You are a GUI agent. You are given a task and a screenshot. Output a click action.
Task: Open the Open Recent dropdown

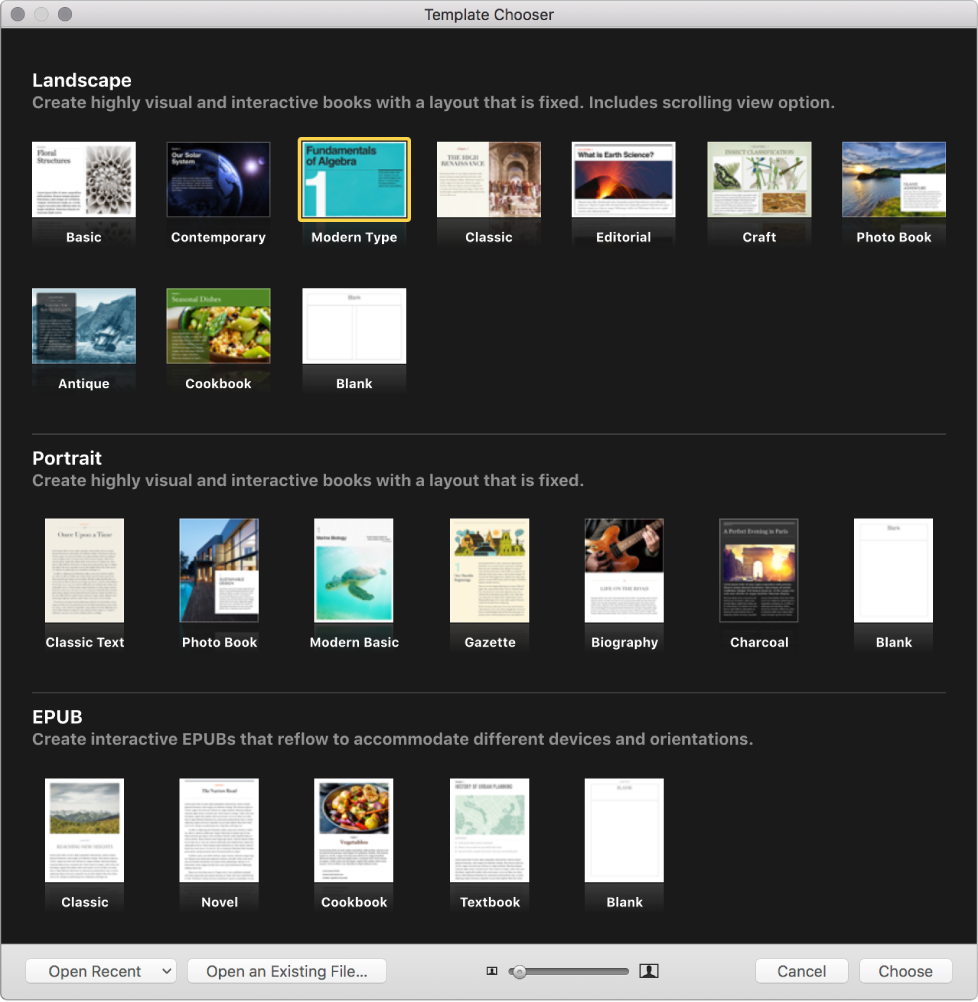101,971
